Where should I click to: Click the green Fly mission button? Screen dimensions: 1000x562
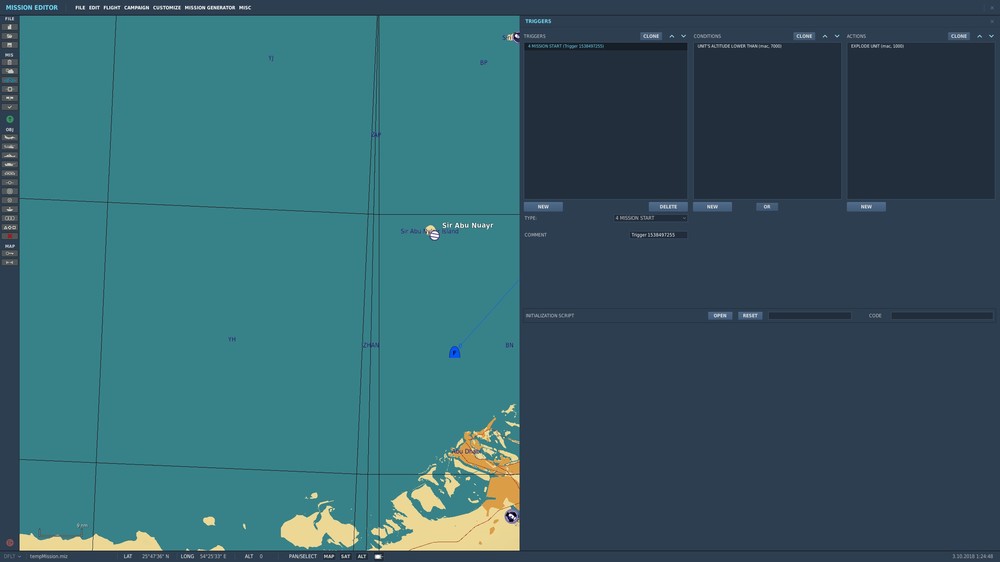(x=10, y=119)
